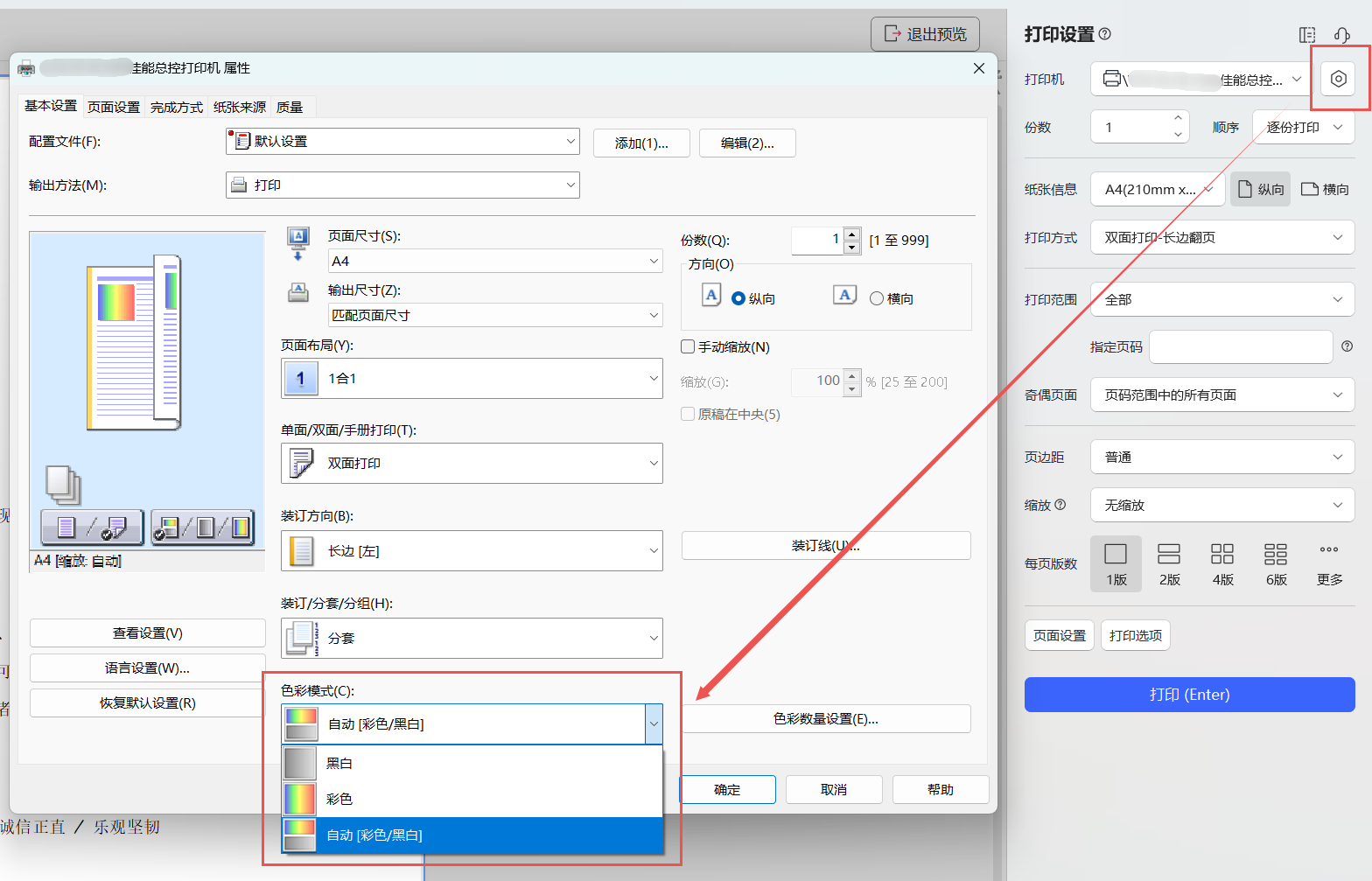
Task: Click 语言设置(W)... button
Action: pyautogui.click(x=148, y=668)
